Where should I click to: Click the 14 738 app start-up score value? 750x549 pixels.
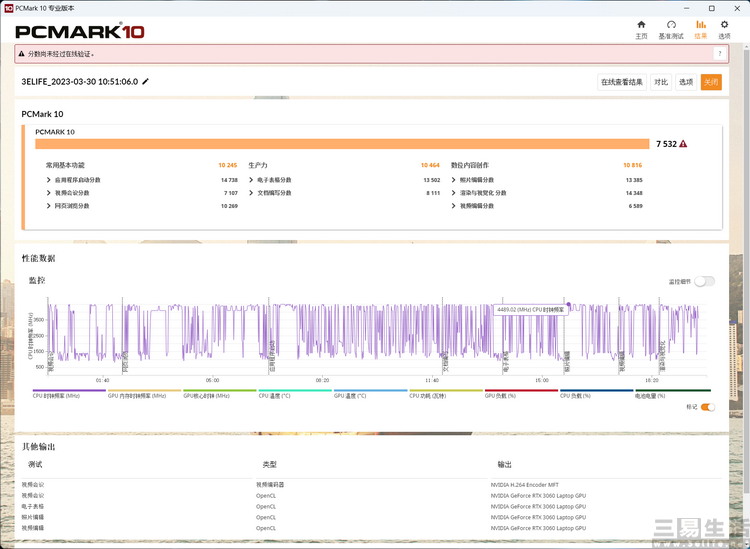pos(229,180)
